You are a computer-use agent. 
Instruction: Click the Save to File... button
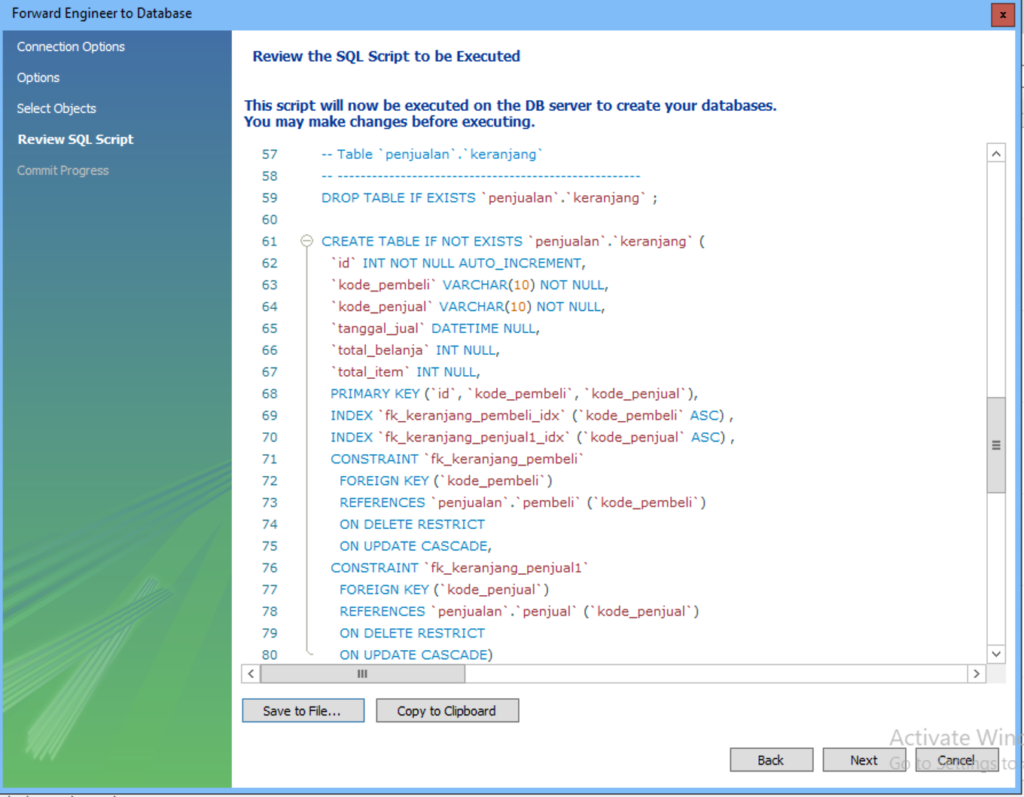303,711
